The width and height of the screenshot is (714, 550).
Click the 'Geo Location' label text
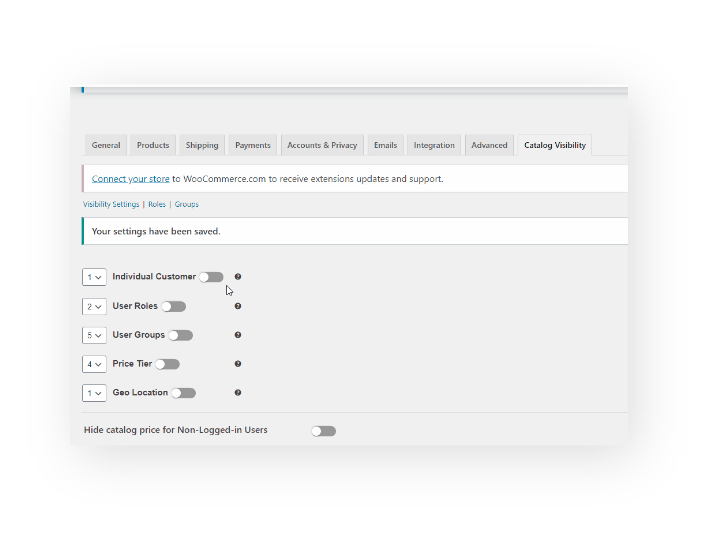tap(140, 392)
